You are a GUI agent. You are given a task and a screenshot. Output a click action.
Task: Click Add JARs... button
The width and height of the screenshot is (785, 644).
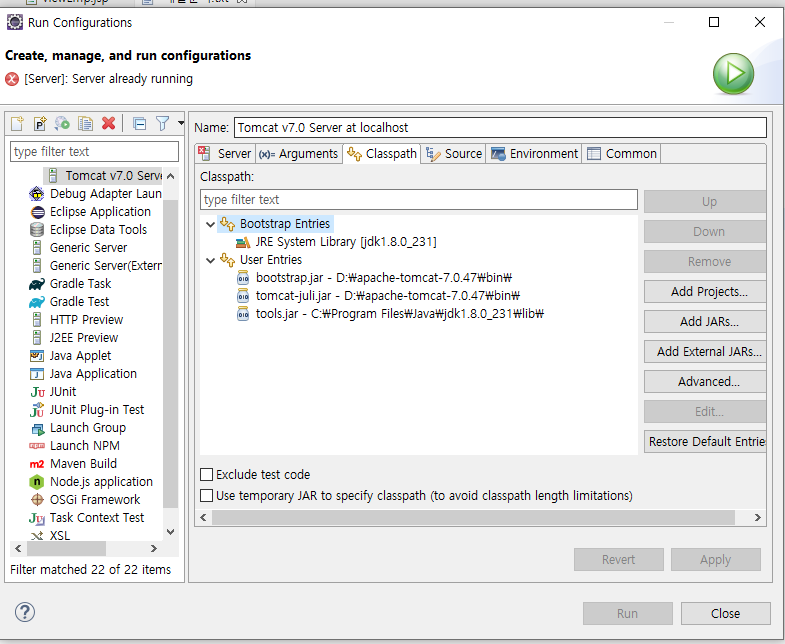705,321
